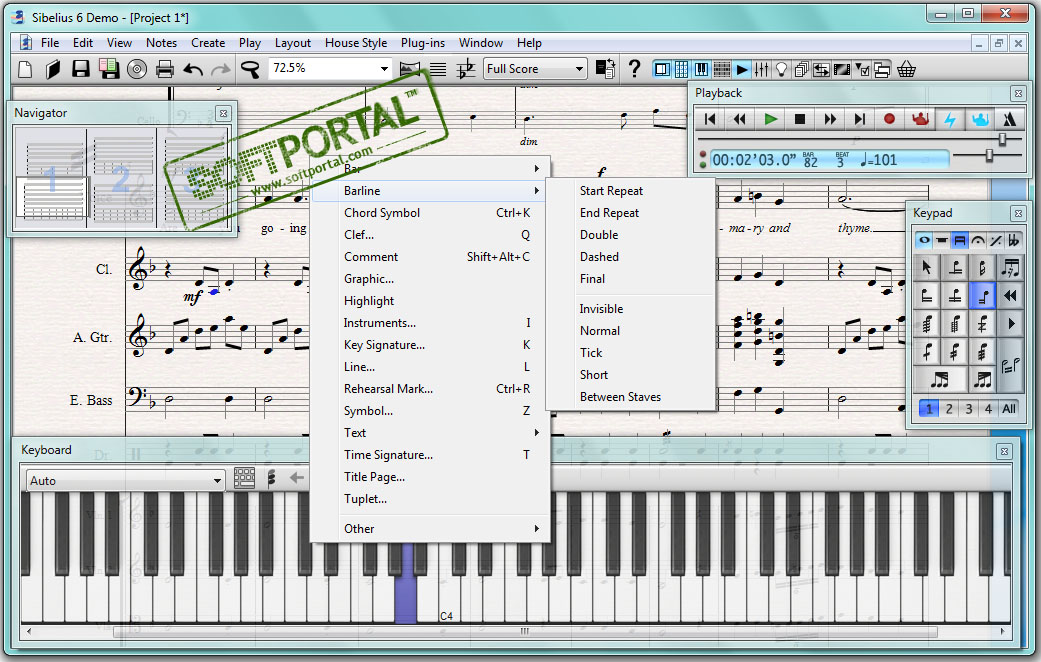Image resolution: width=1041 pixels, height=662 pixels.
Task: Click the C4 key on the keyboard
Action: coord(447,598)
